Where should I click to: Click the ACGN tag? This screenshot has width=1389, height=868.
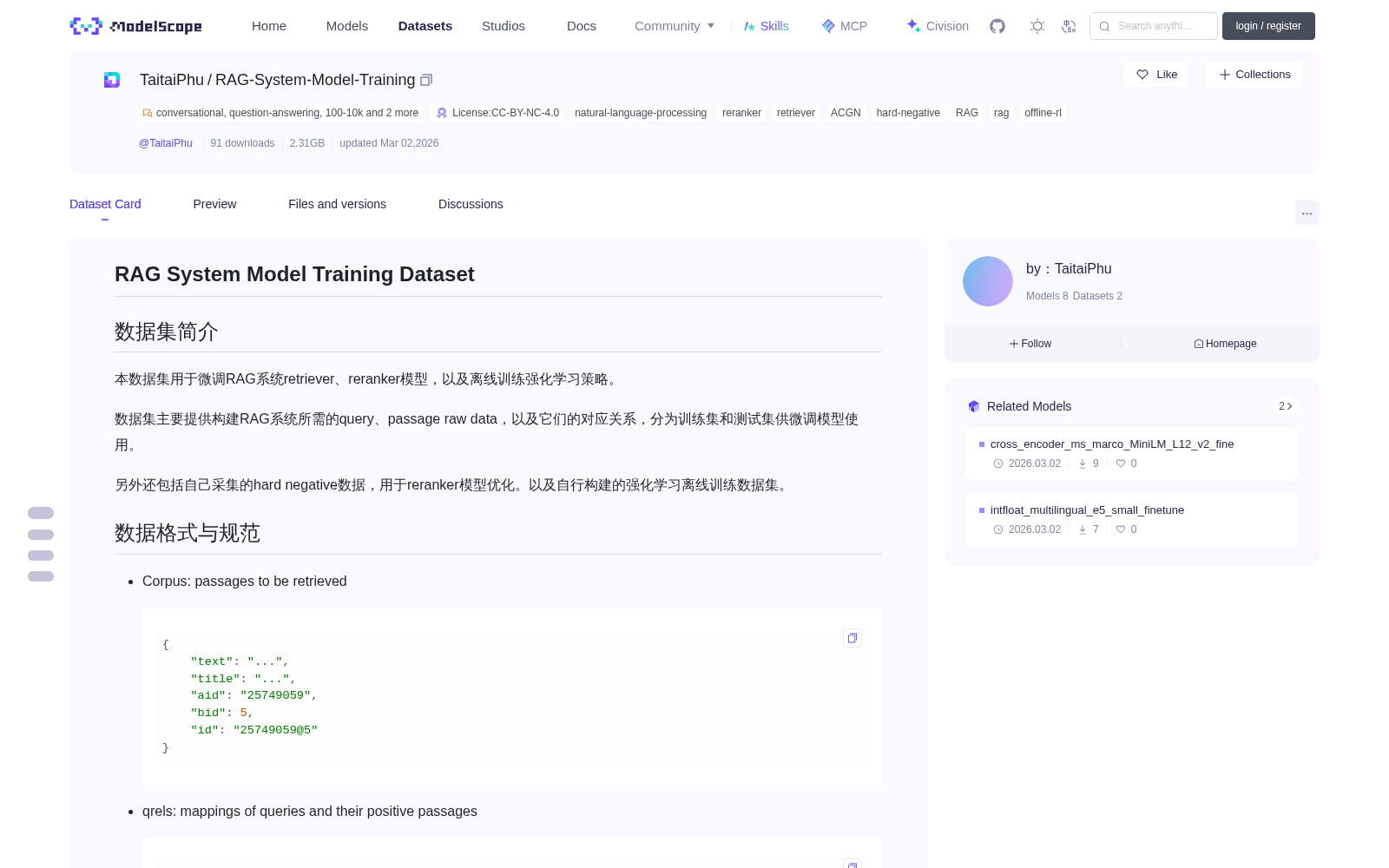point(846,113)
